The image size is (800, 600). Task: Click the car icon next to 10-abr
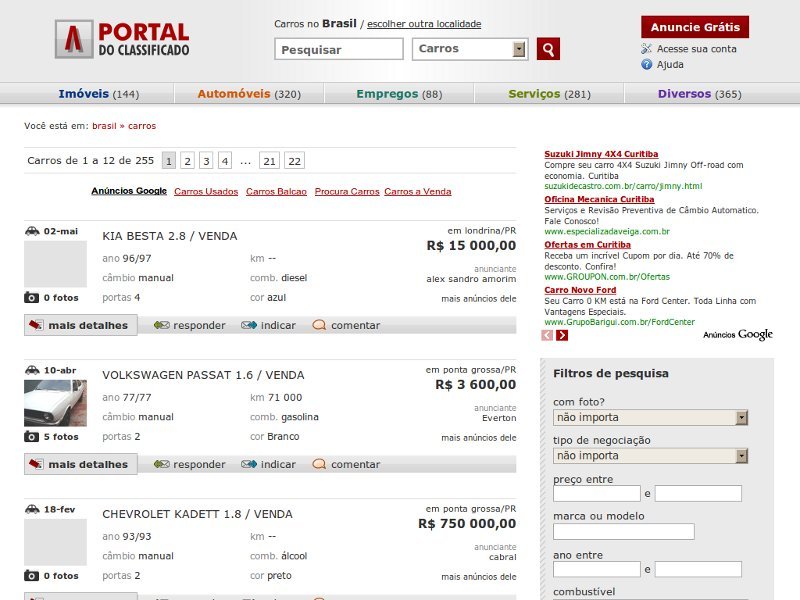click(32, 370)
